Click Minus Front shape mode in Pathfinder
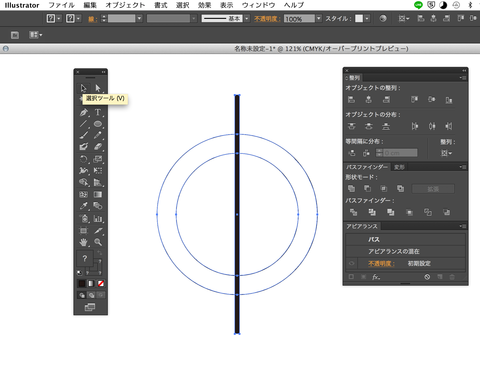This screenshot has width=480, height=385. tap(367, 188)
